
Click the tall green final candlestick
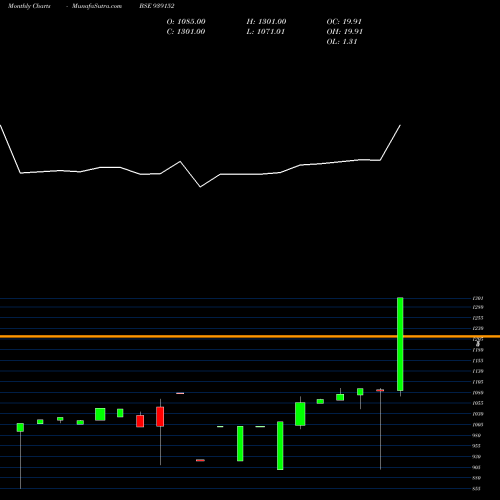tap(400, 344)
